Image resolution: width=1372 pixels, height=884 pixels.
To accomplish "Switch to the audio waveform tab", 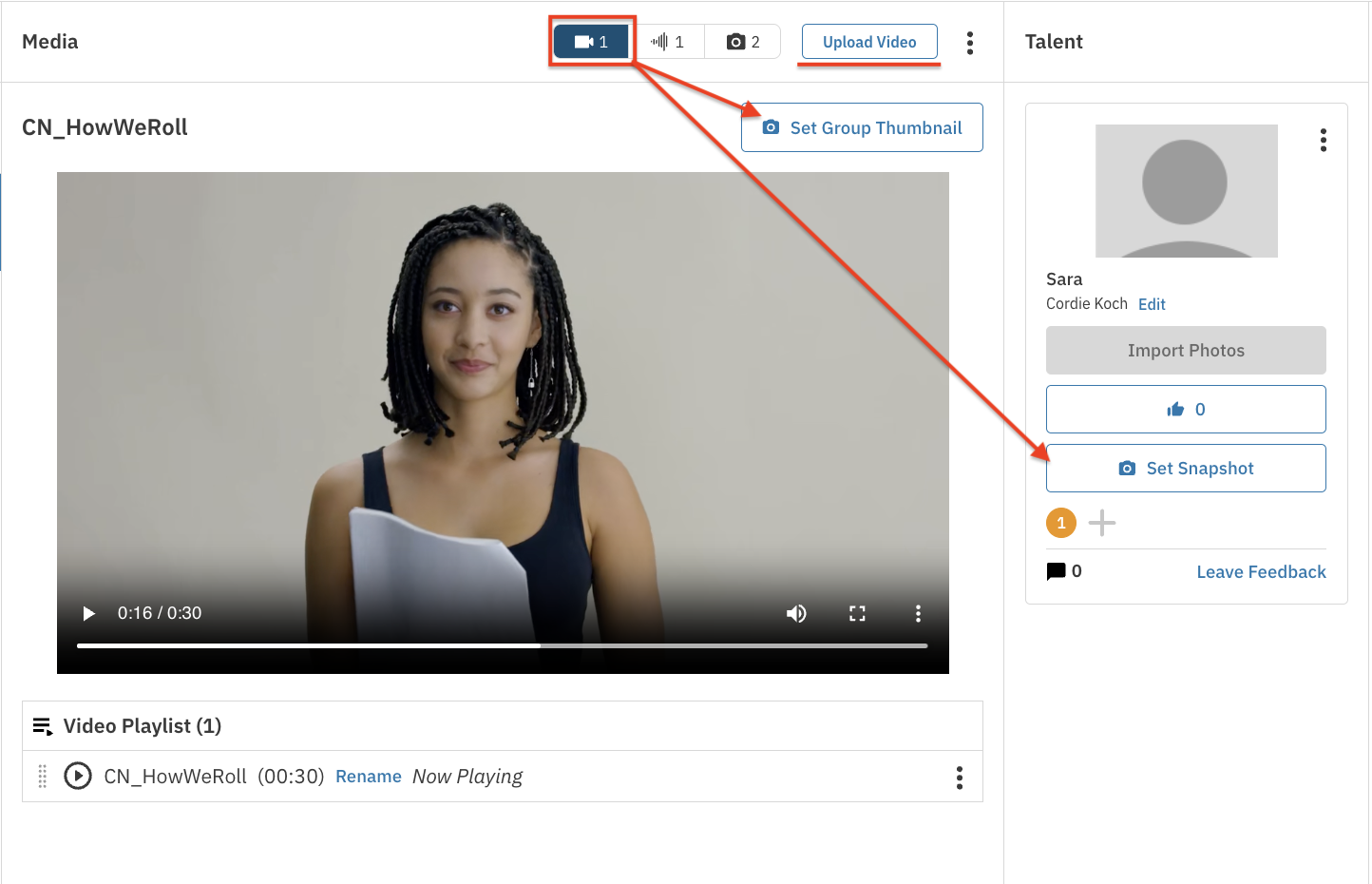I will click(x=667, y=42).
